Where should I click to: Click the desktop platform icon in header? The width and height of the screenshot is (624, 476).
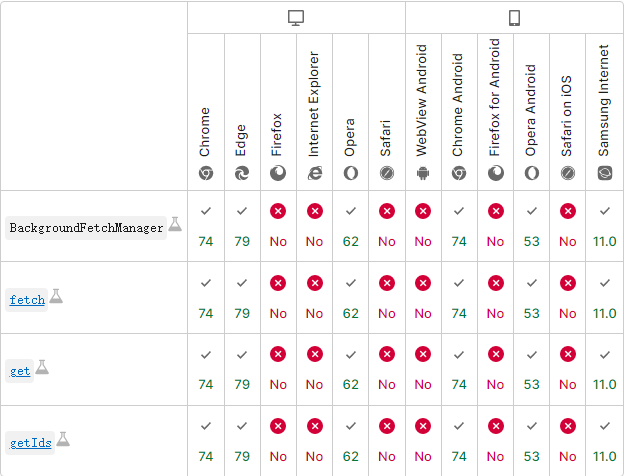[x=296, y=18]
